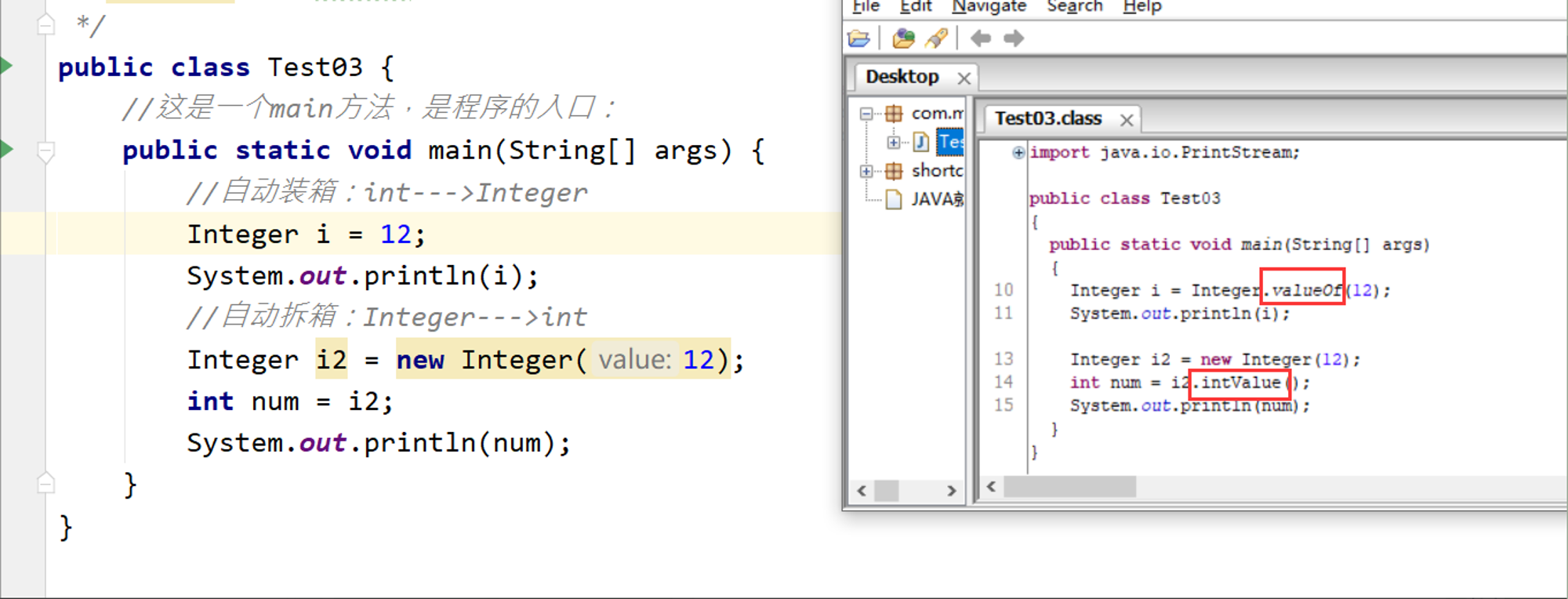Click the code pane horizontal scrollbar thumb
Screen dimensions: 1568x599
pos(1069,487)
